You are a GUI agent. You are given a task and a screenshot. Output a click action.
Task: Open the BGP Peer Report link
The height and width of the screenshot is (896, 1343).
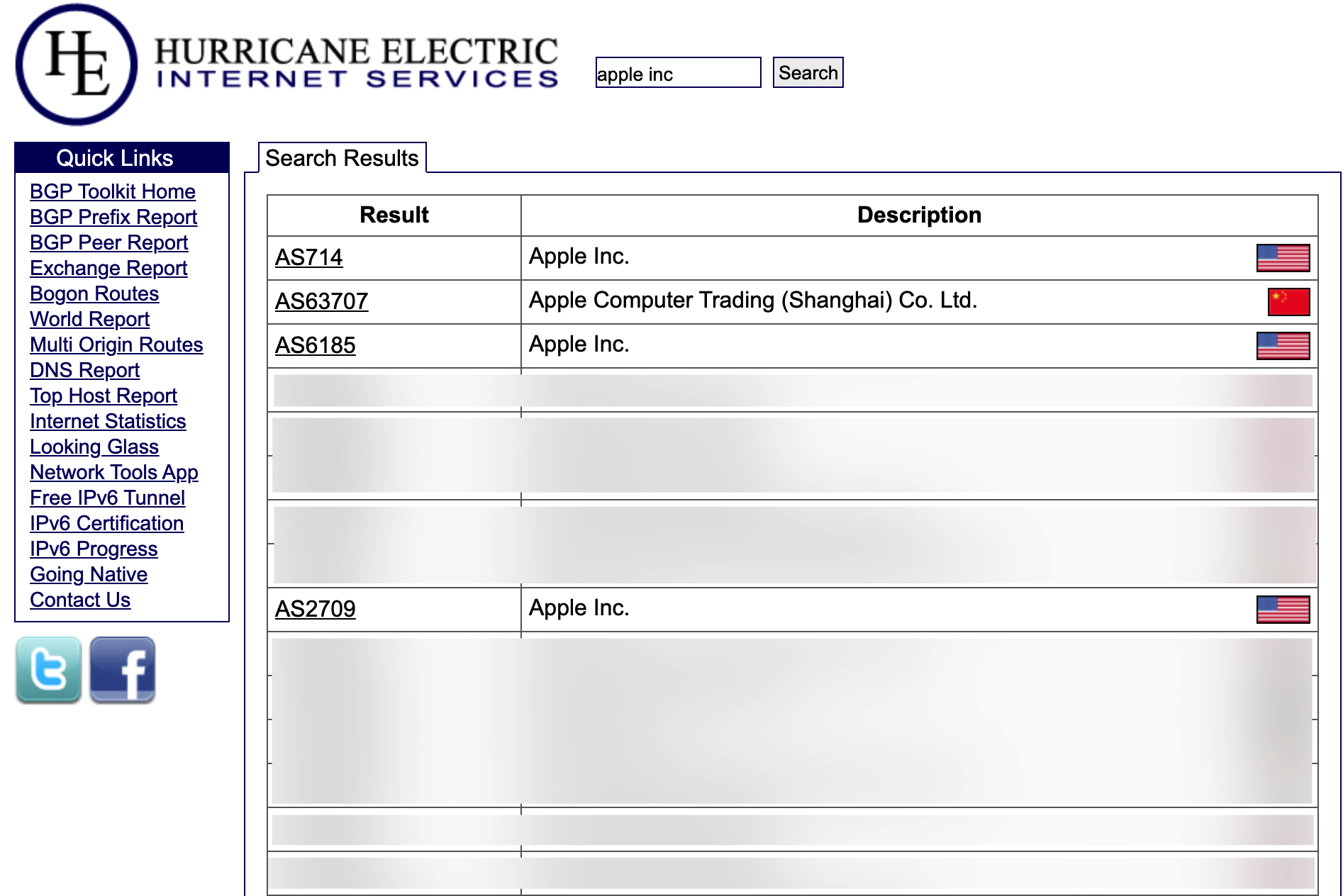[108, 242]
